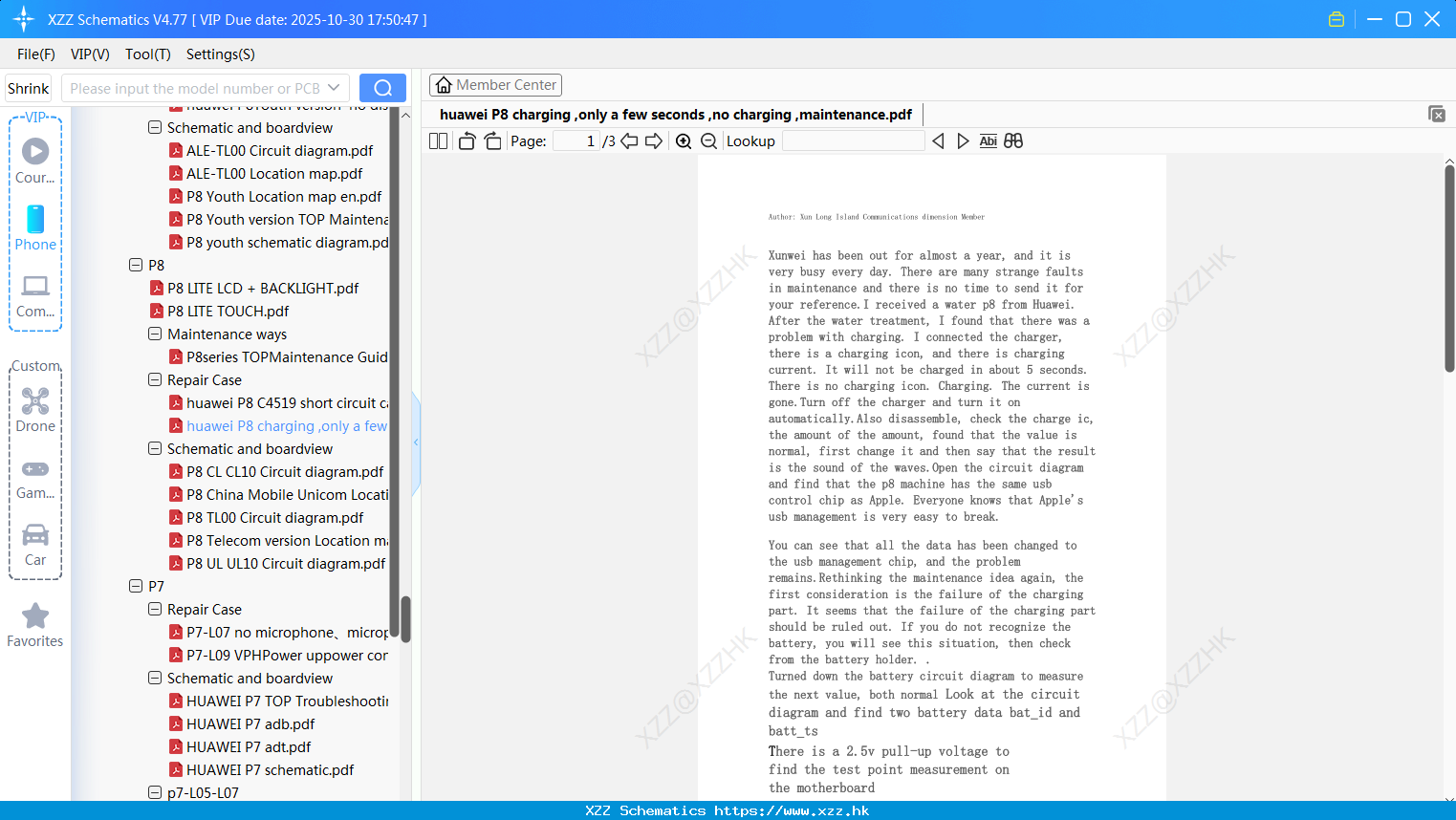1456x820 pixels.
Task: Zoom out of the PDF
Action: [x=709, y=141]
